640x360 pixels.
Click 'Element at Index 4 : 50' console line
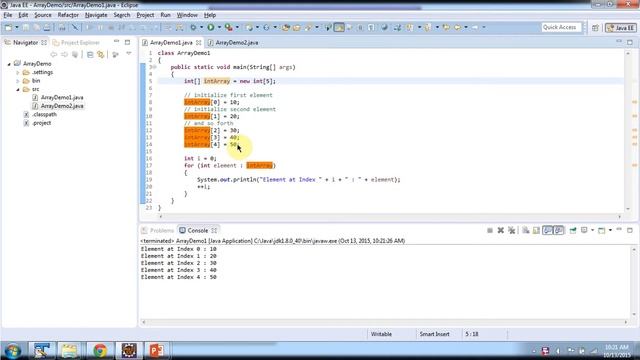click(x=178, y=277)
